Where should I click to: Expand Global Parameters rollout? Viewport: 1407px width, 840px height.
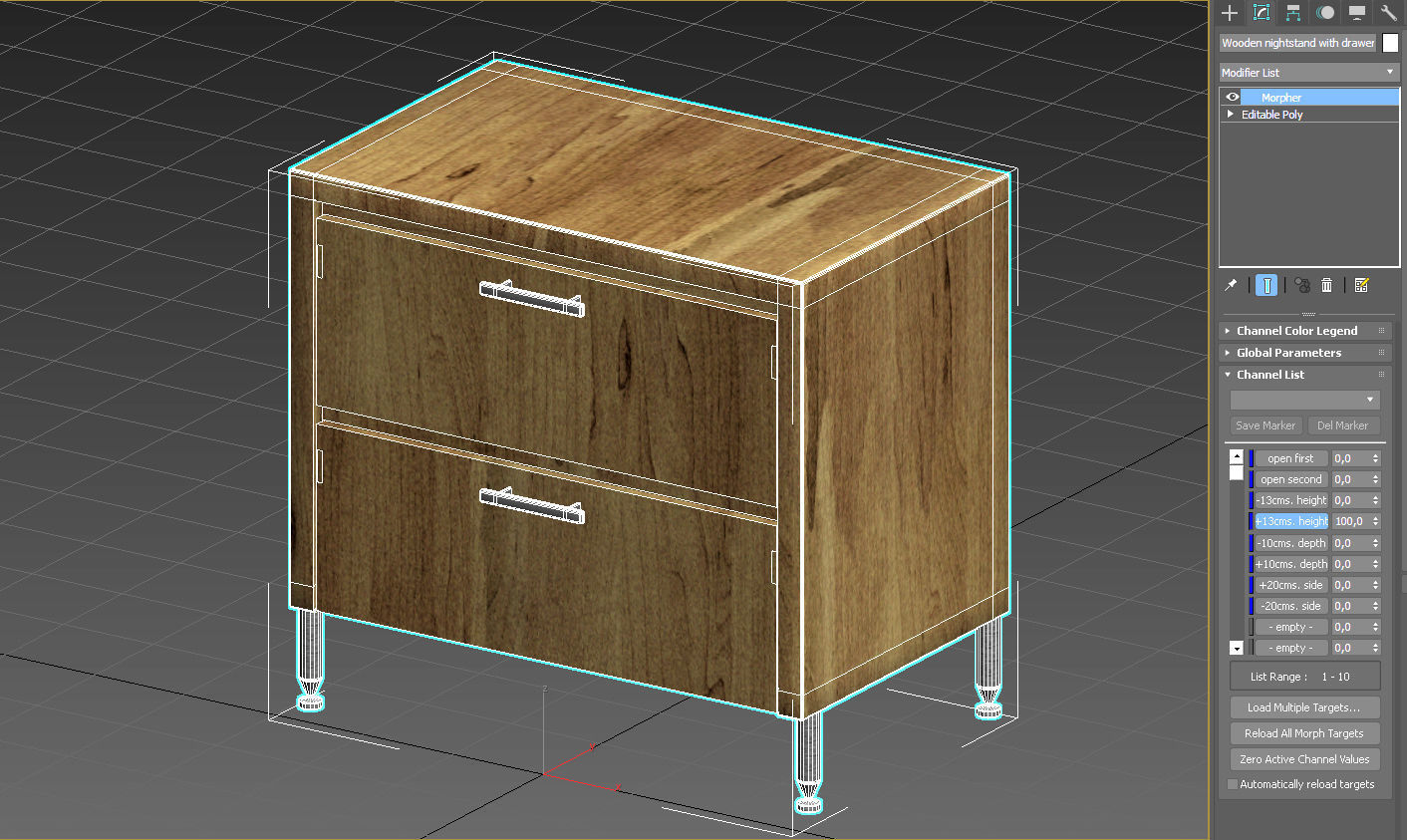tap(1305, 353)
